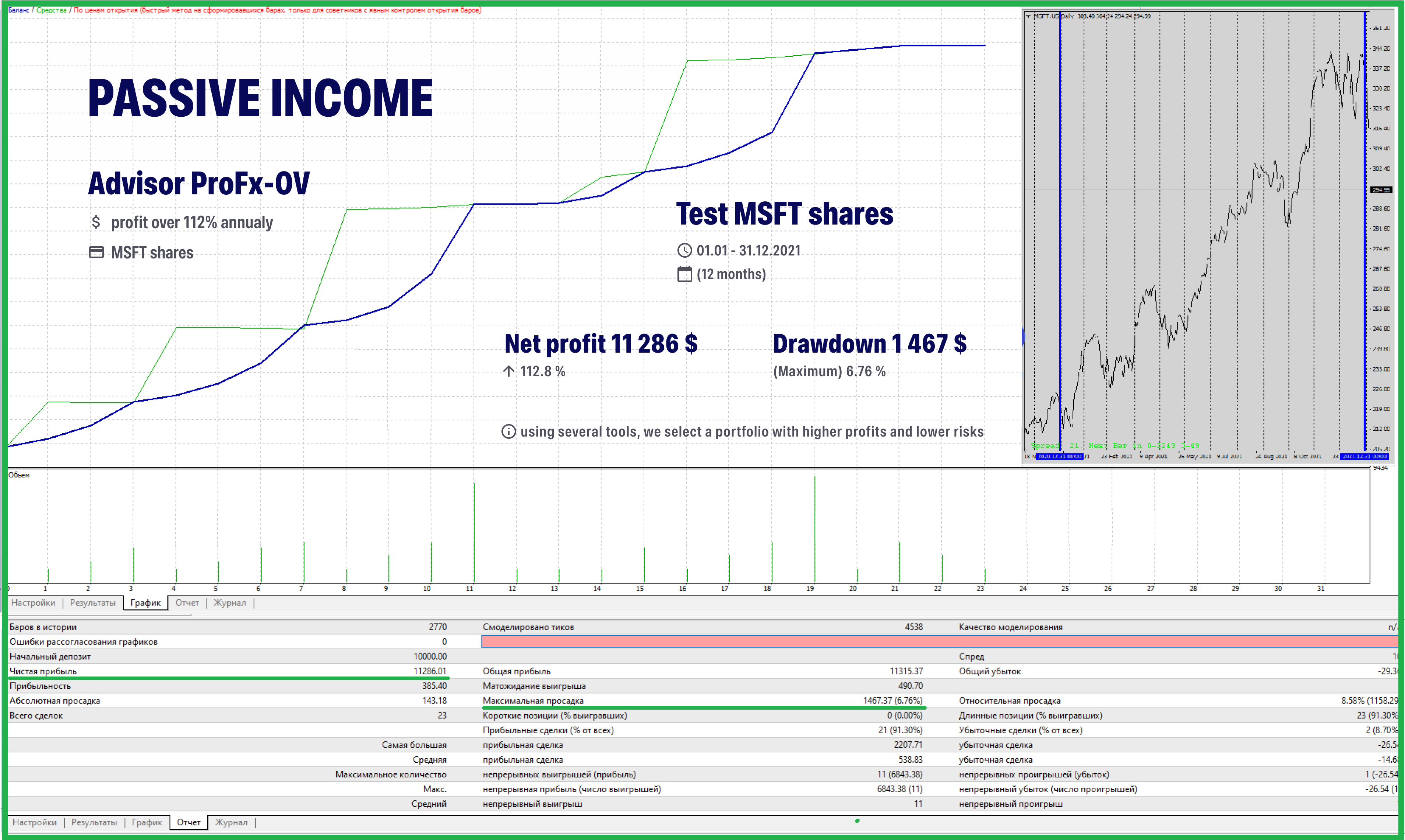Switch to upper Результаты tab
Viewport: 1405px width, 840px height.
(x=92, y=603)
